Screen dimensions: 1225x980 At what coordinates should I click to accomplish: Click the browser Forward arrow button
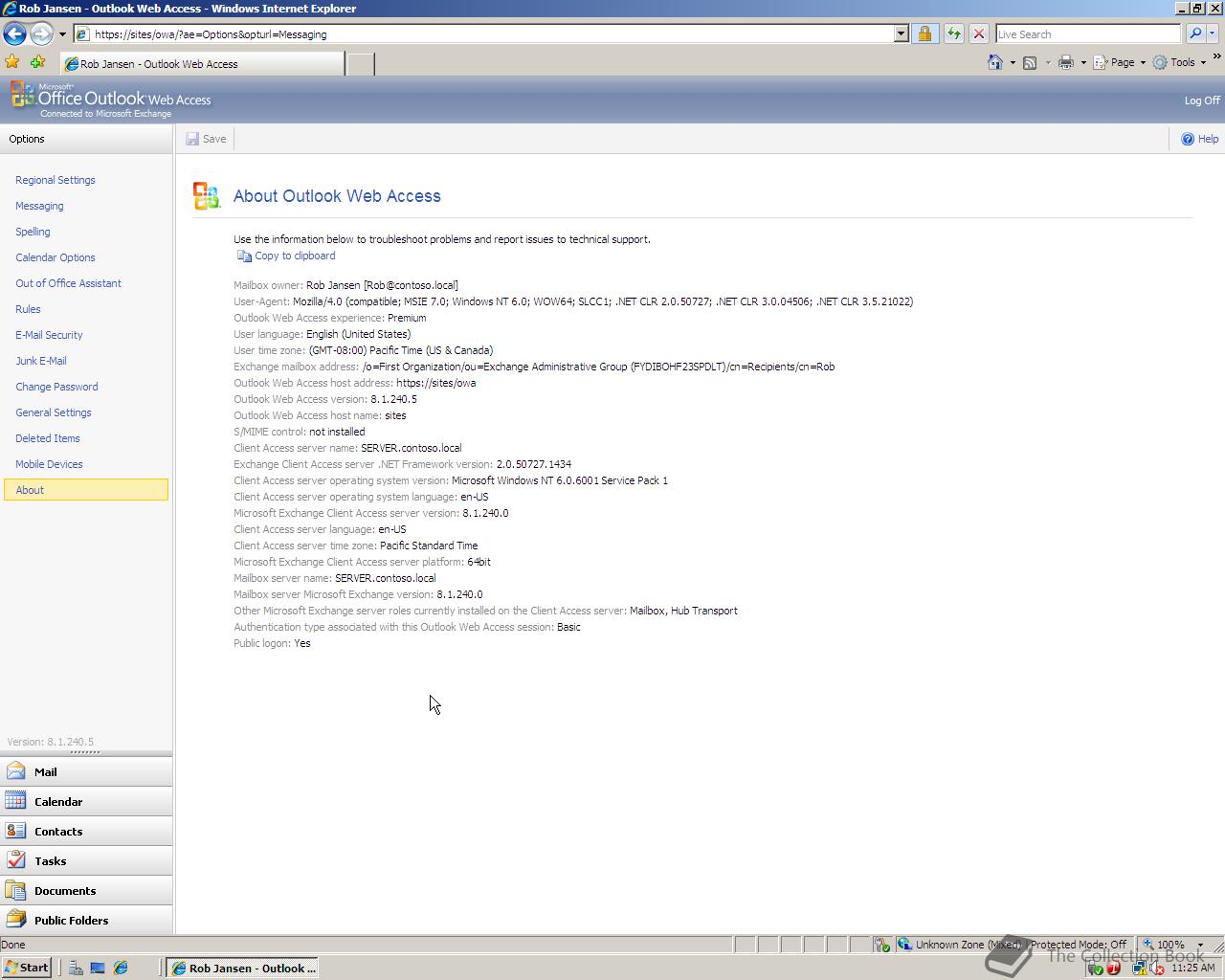tap(40, 33)
